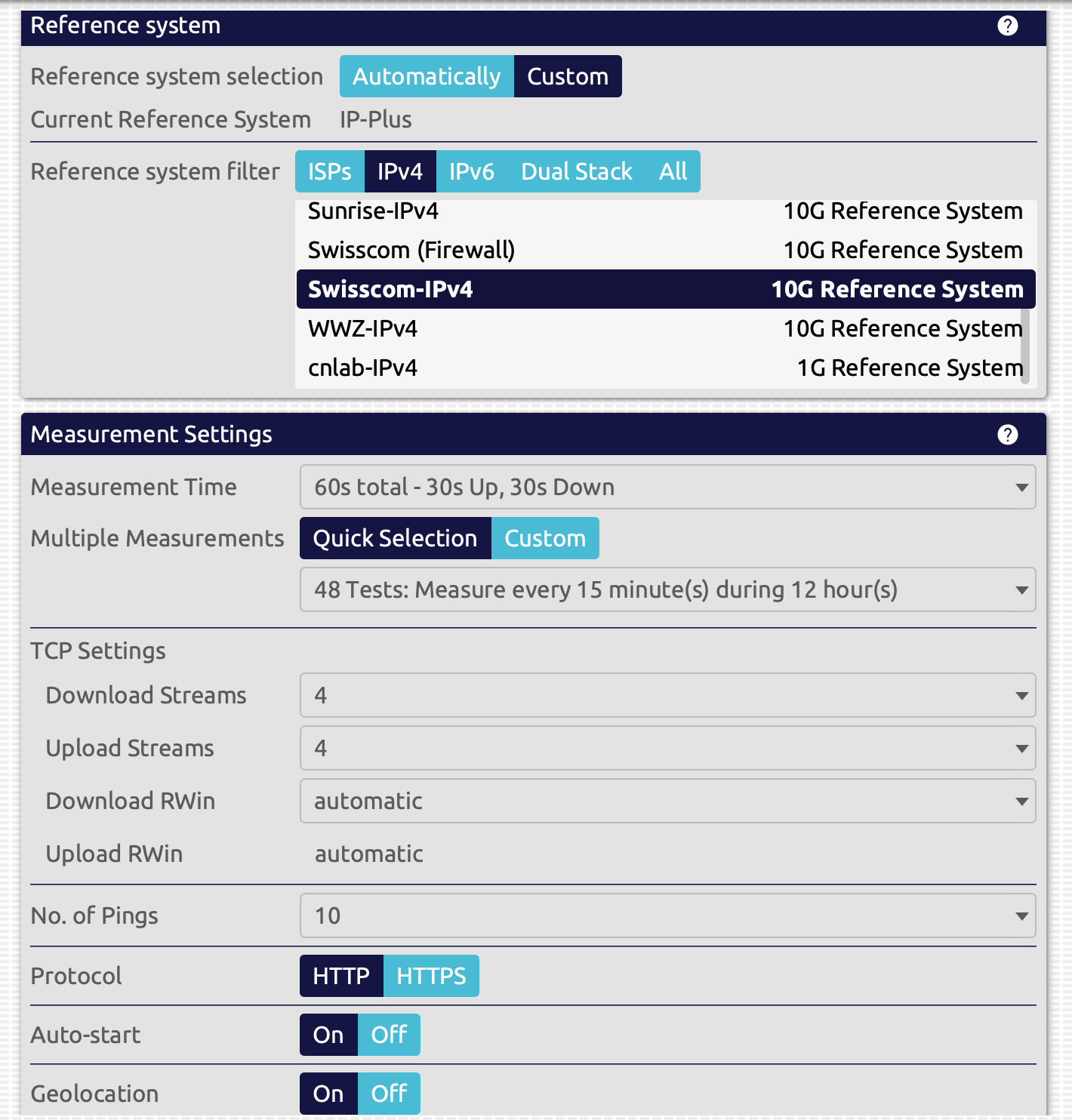Screen dimensions: 1072x1120
Task: Open help for Reference system panel
Action: click(x=1007, y=26)
